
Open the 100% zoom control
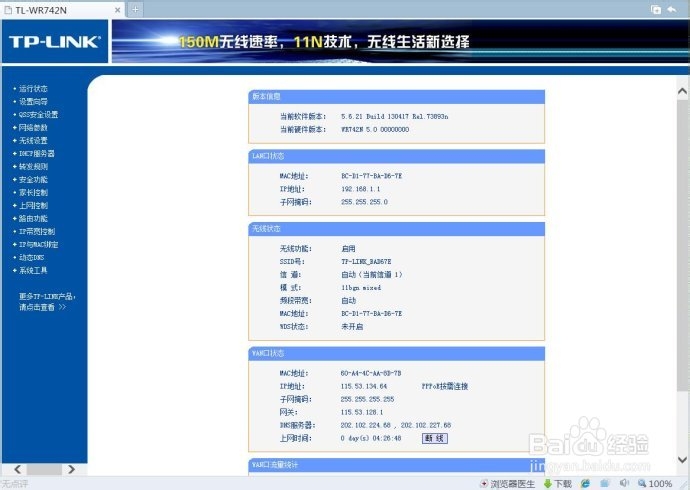[655, 484]
